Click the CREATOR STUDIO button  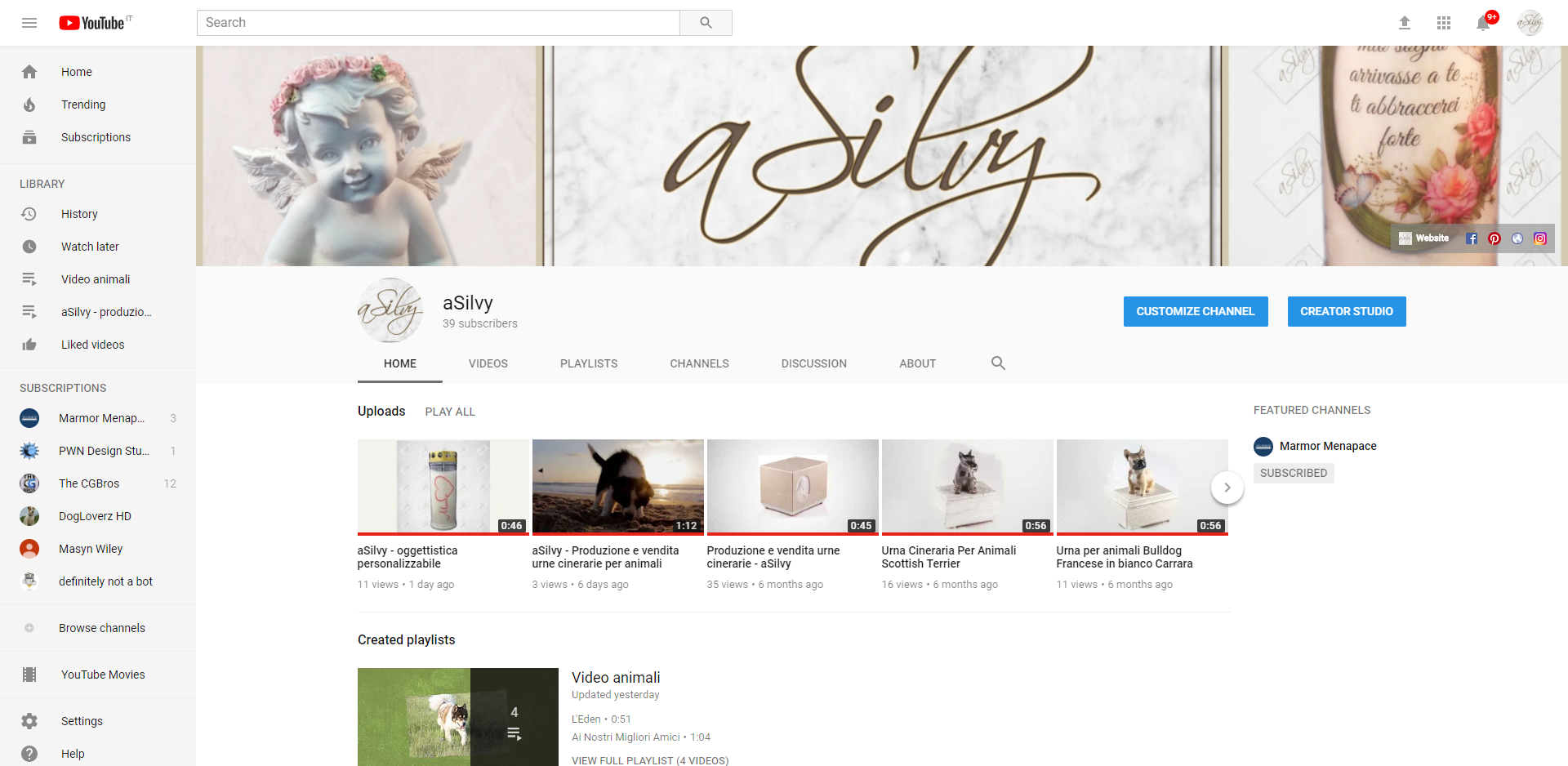pyautogui.click(x=1347, y=311)
